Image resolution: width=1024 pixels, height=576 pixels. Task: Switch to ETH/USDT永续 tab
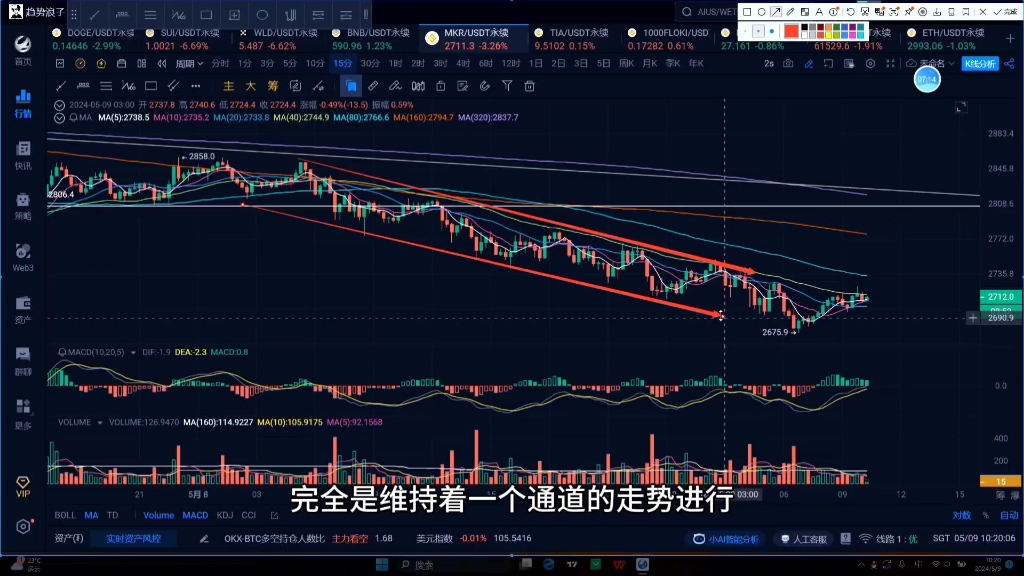coord(946,39)
